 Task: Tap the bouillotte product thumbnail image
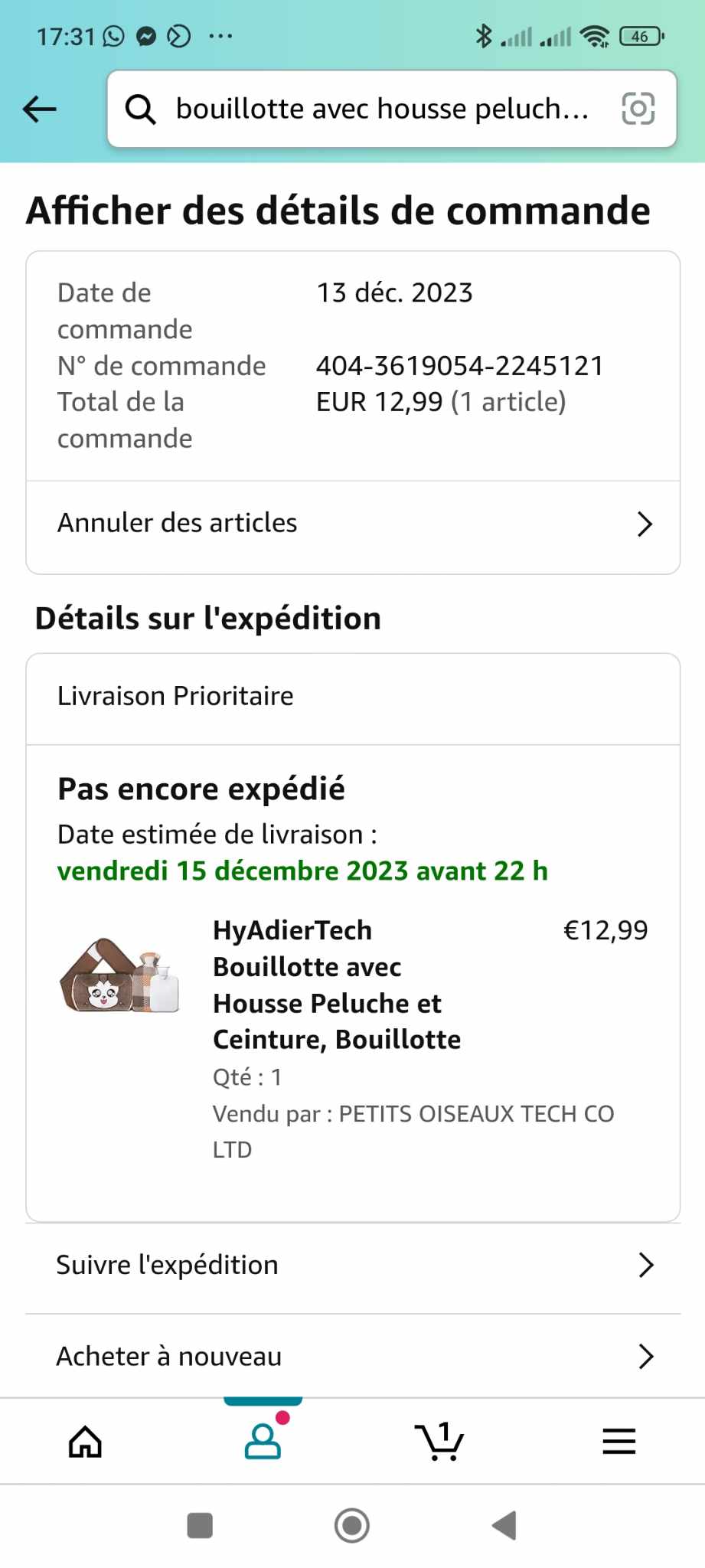click(x=119, y=975)
